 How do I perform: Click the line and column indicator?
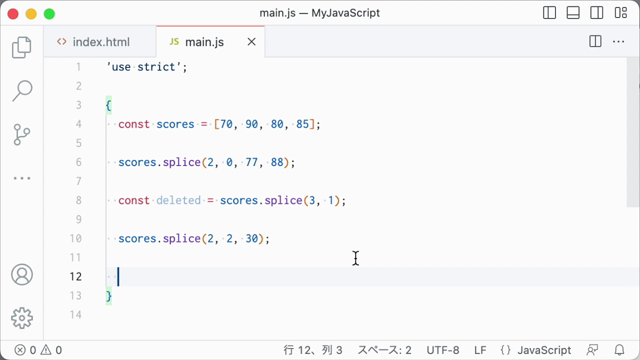[313, 350]
